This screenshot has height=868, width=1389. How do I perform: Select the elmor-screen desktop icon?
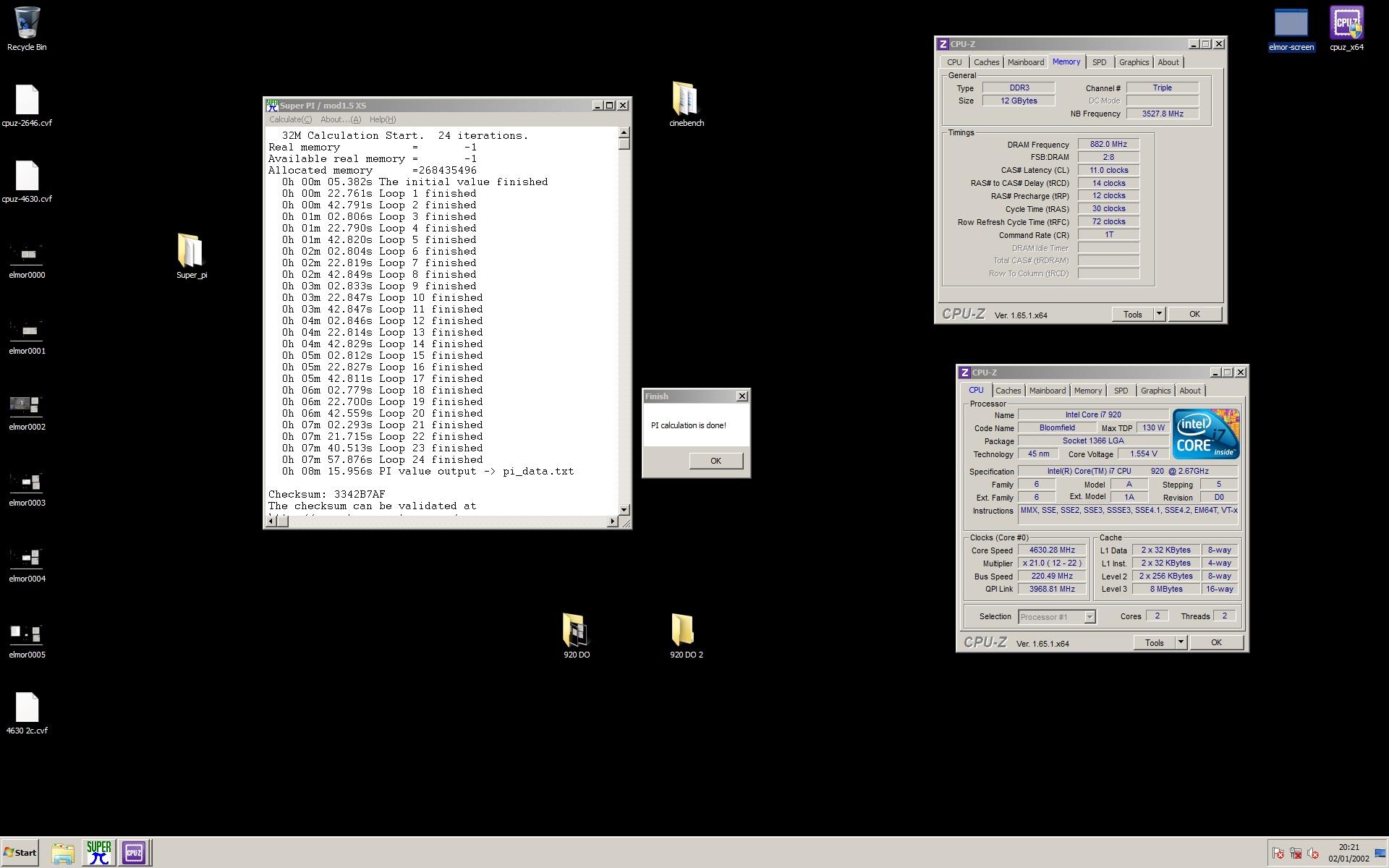(1291, 29)
